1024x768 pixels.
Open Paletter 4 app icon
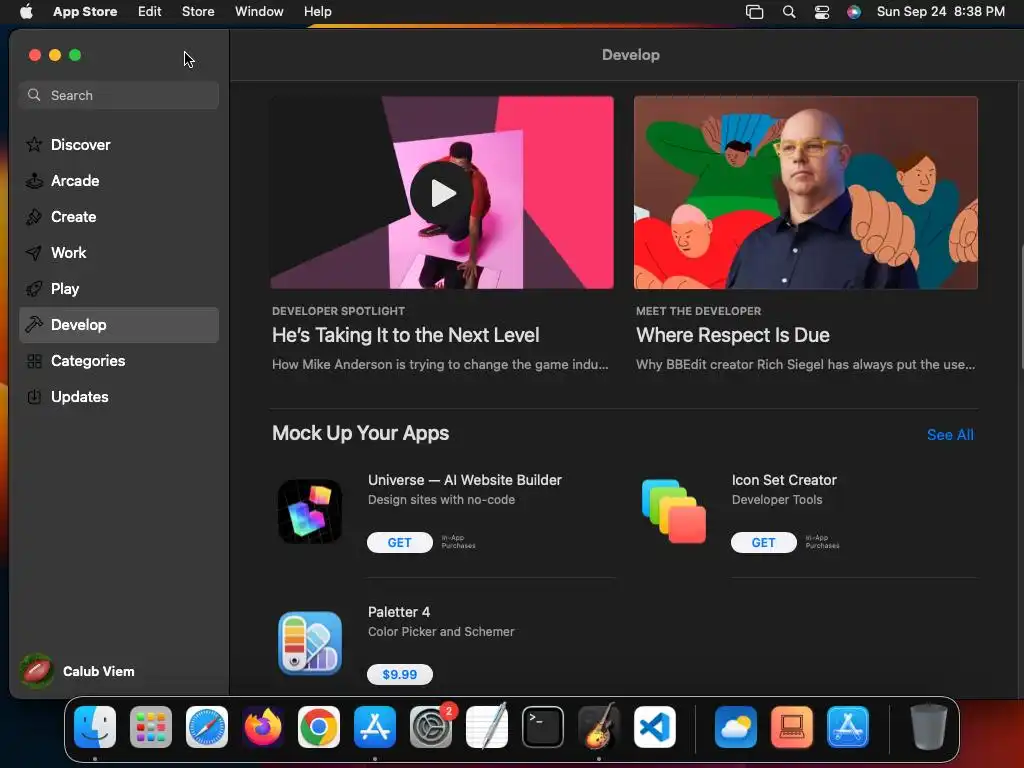pyautogui.click(x=310, y=643)
